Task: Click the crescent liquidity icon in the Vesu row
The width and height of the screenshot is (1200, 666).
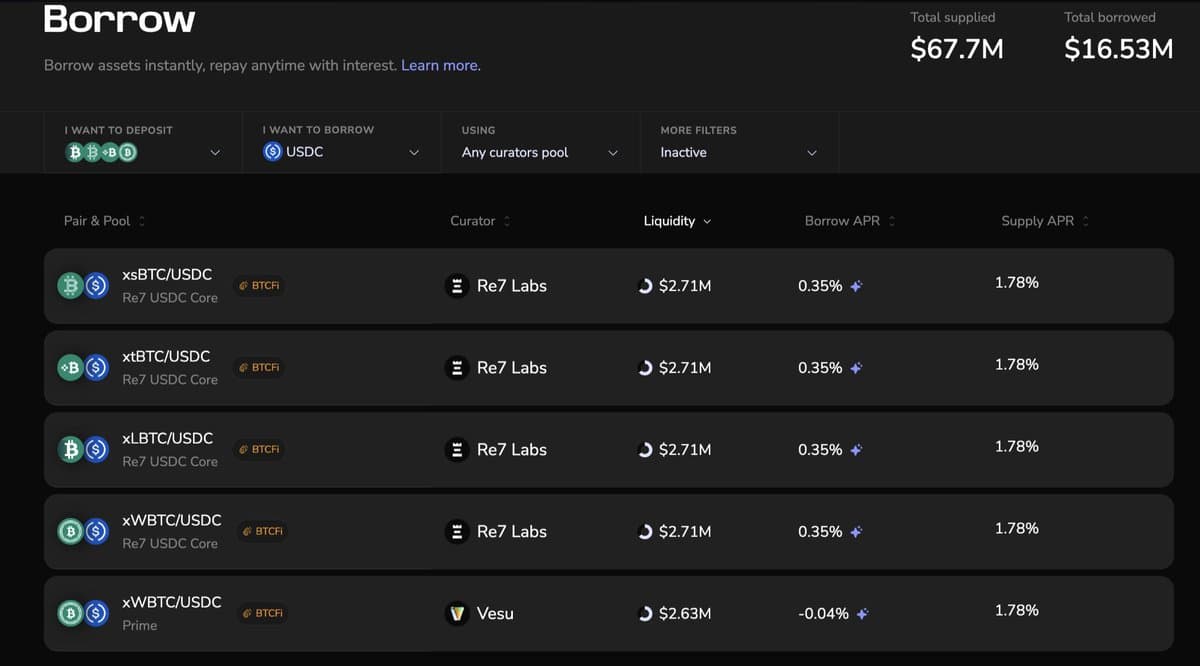Action: pyautogui.click(x=644, y=613)
